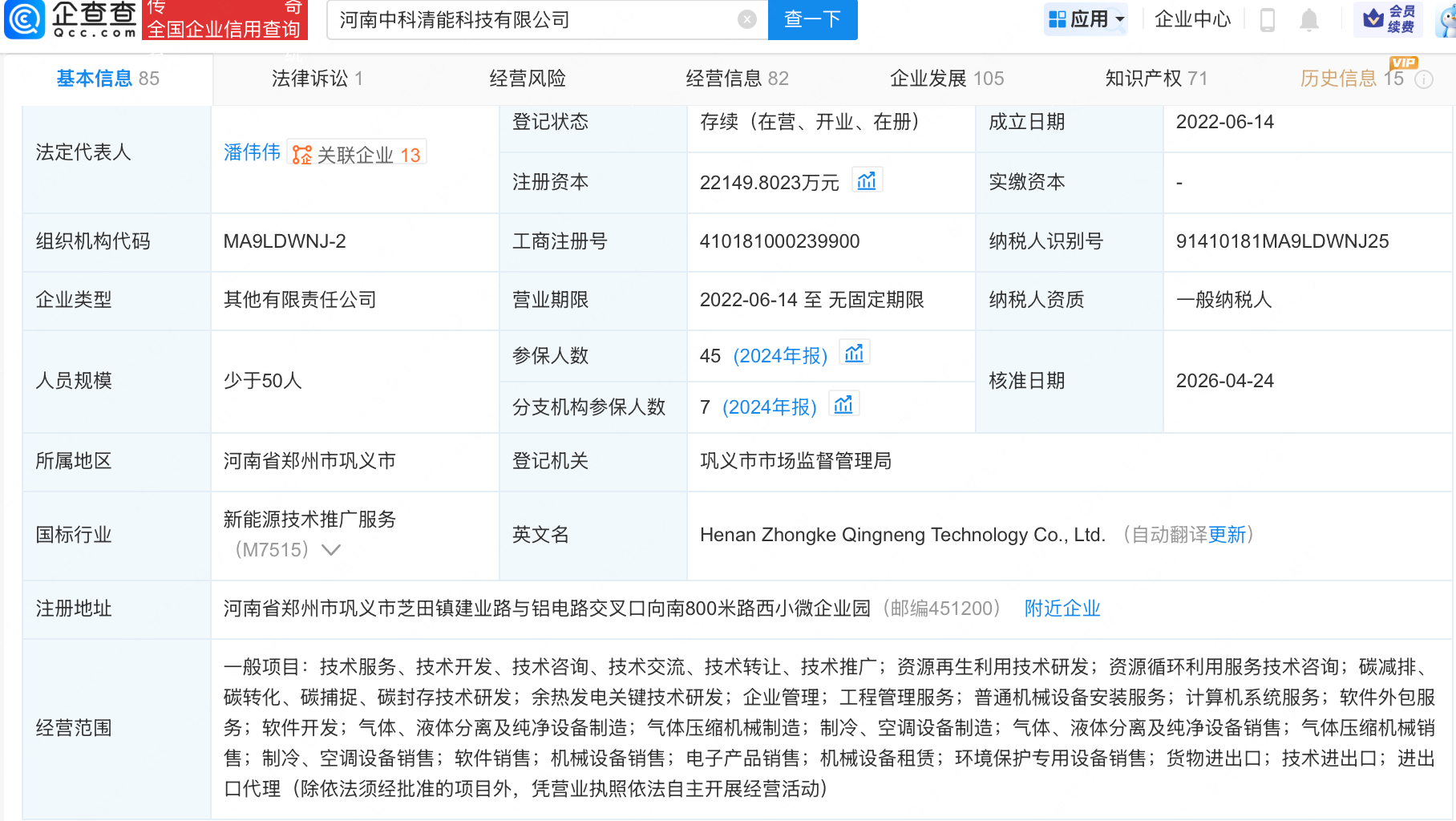Open the 2024年报 link for 参保人数

(x=781, y=355)
